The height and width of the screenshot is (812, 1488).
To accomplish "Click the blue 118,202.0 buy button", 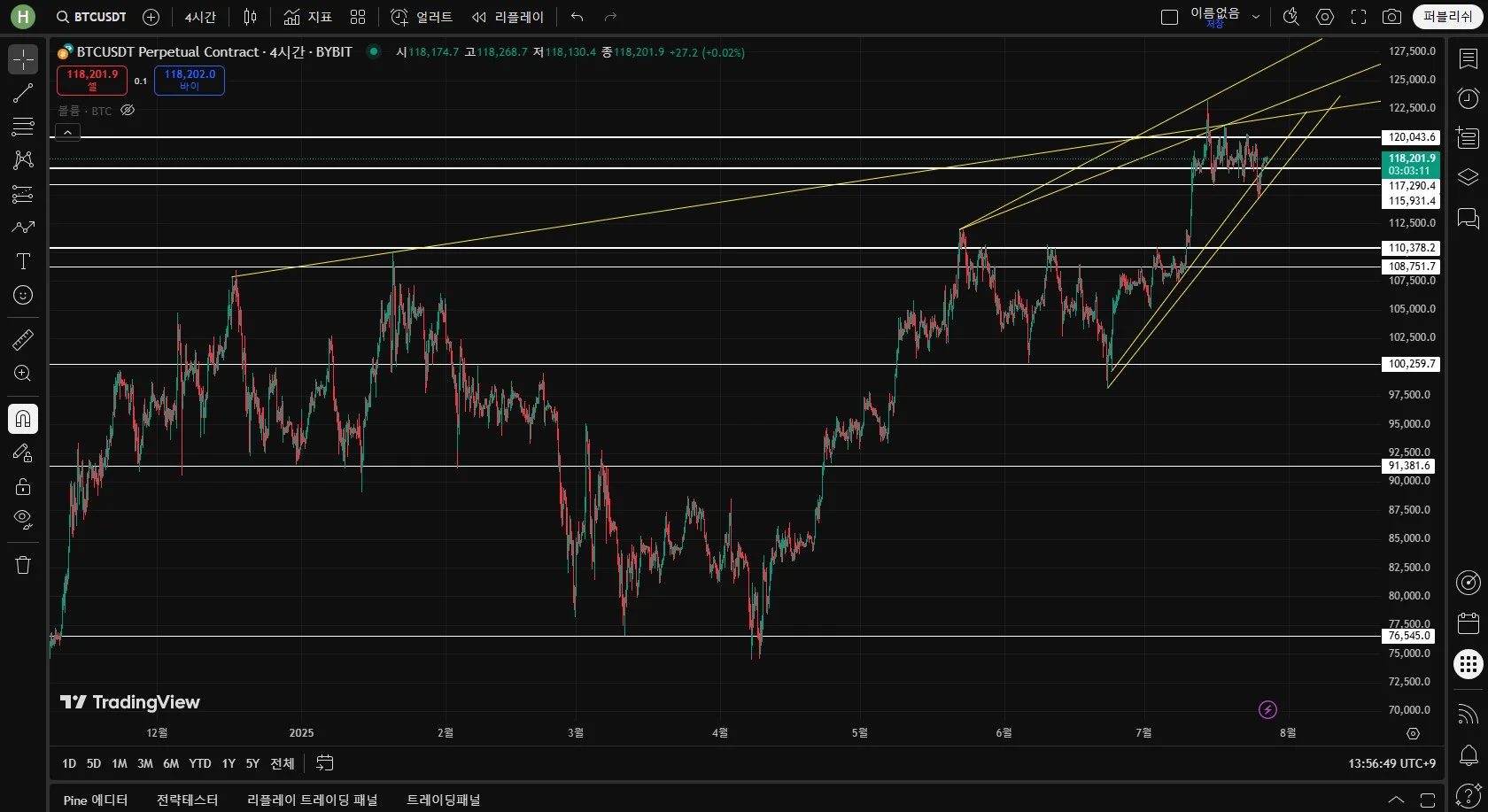I will coord(190,80).
